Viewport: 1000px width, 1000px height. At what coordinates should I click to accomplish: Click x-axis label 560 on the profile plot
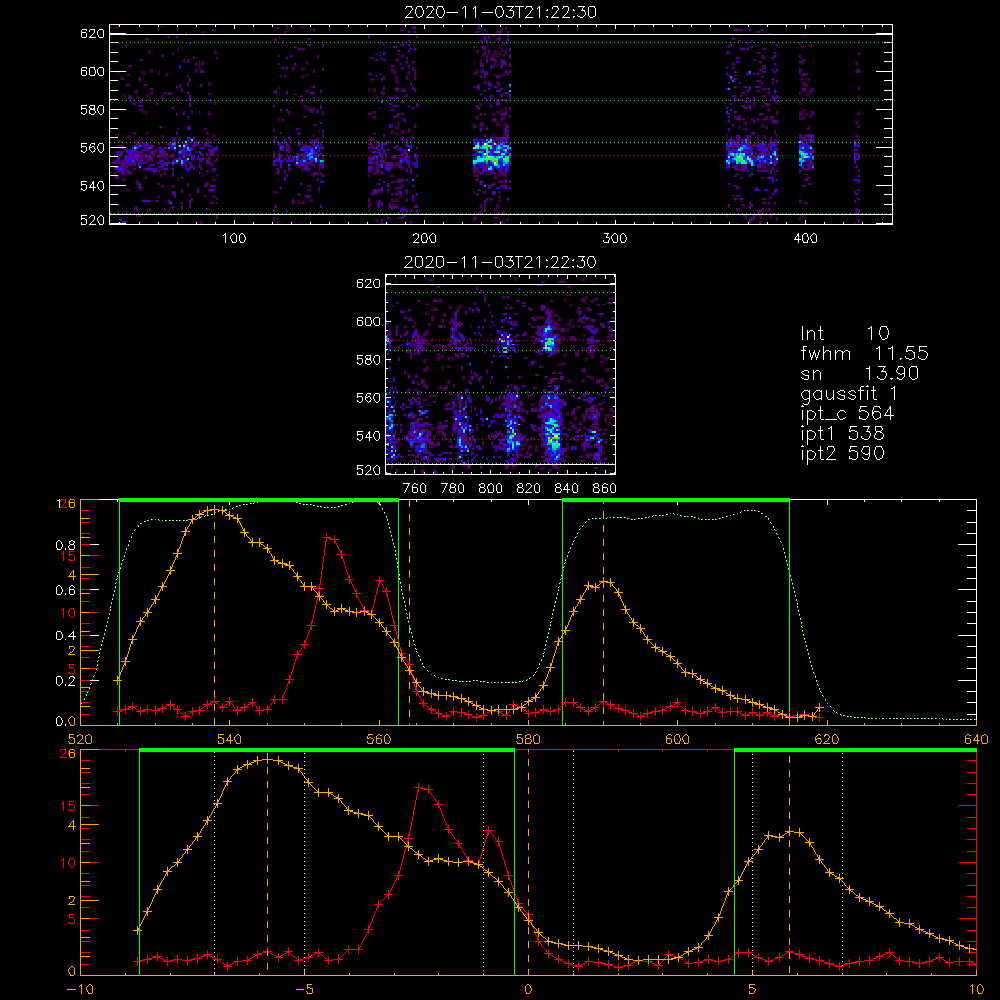pyautogui.click(x=379, y=740)
